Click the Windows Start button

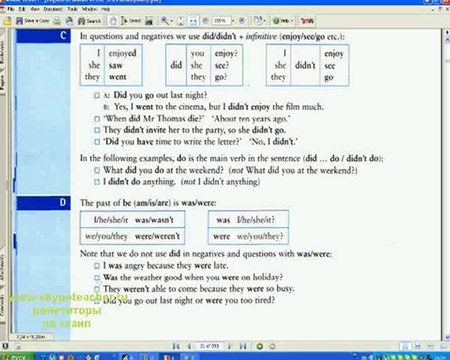point(17,357)
